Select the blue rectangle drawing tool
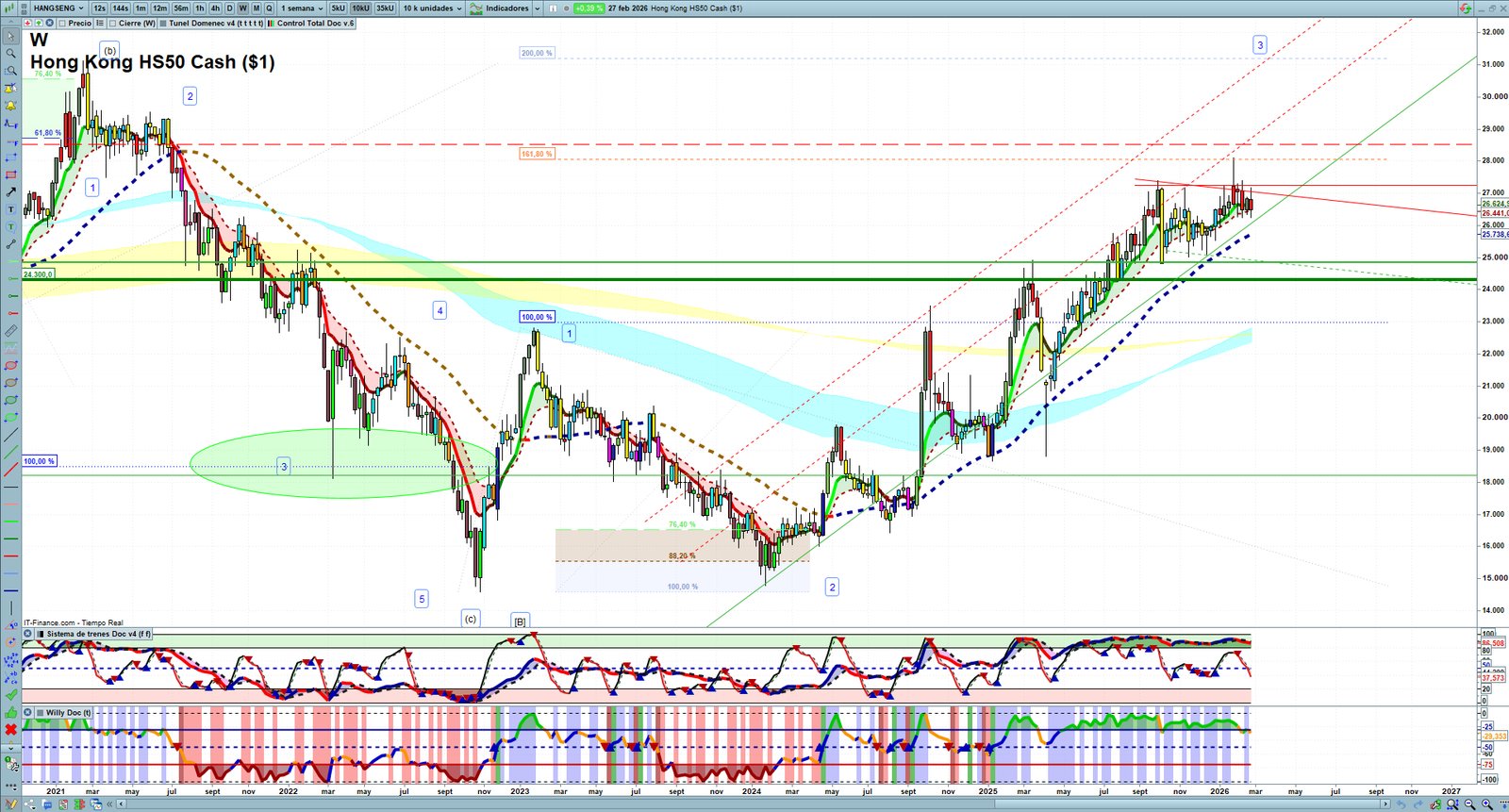The image size is (1509, 812). [10, 157]
